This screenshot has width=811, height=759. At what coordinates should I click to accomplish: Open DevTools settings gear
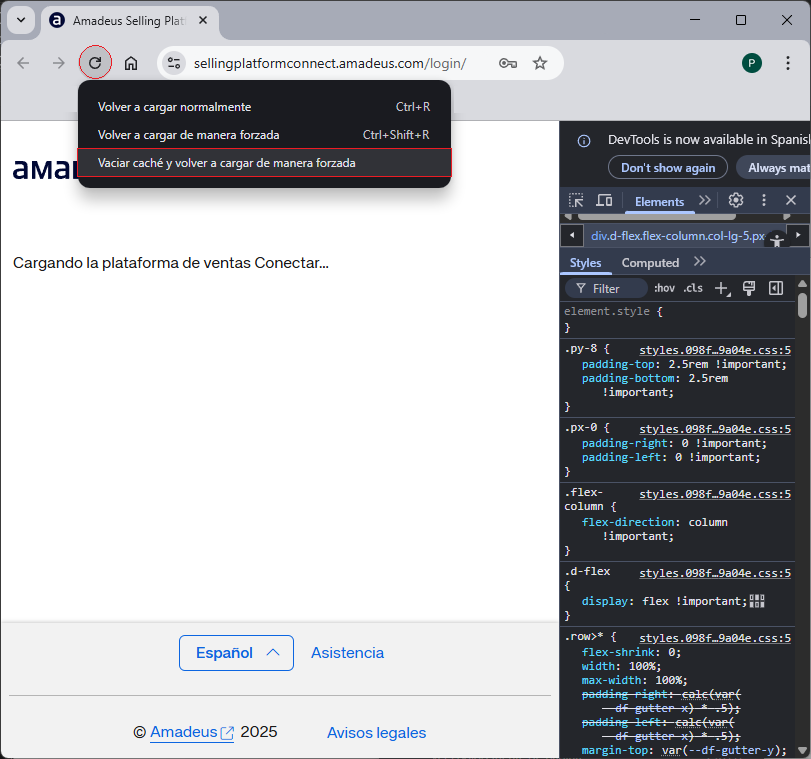[735, 200]
